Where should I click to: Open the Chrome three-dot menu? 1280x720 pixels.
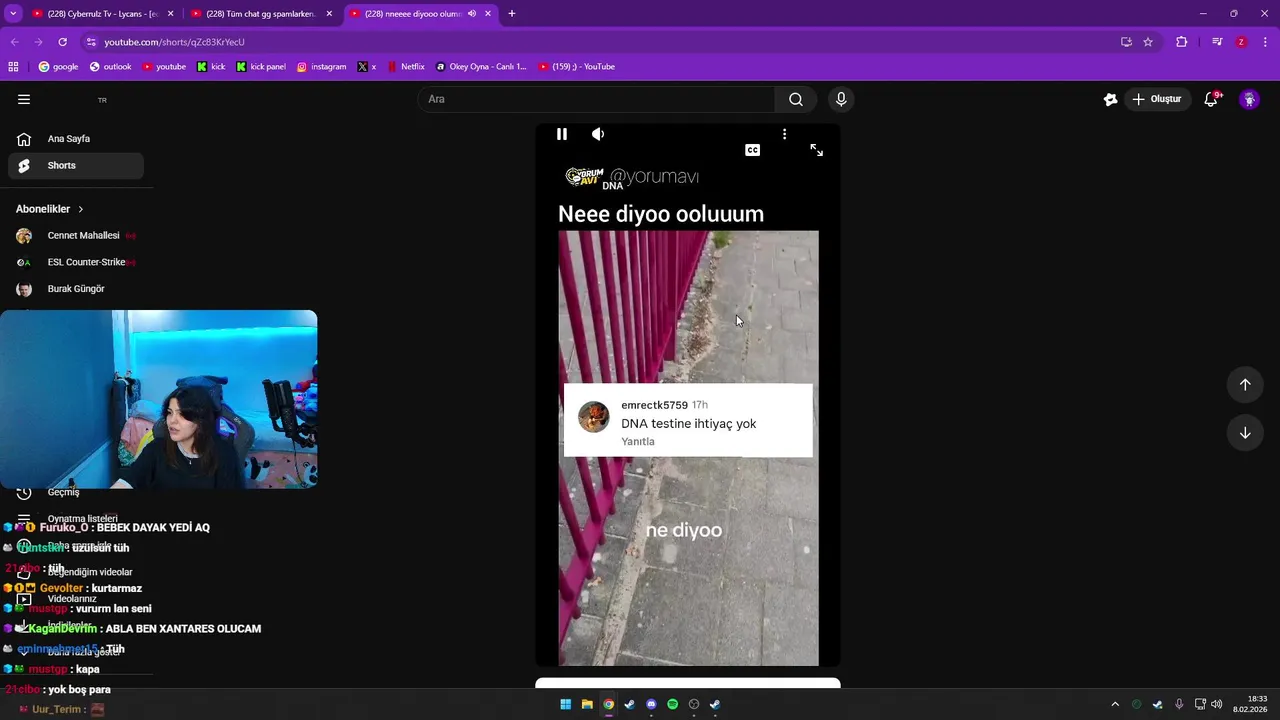click(1265, 42)
